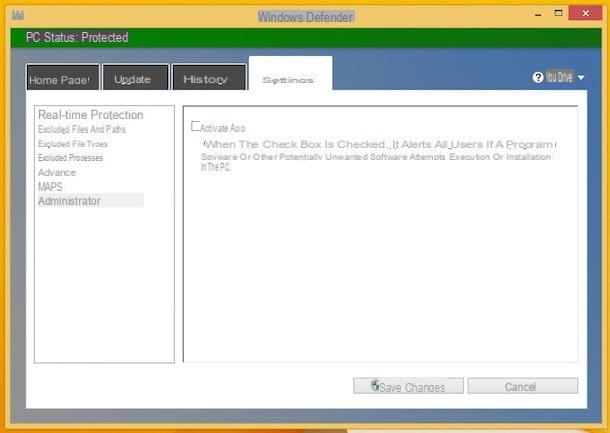
Task: Open the MAPS settings entry
Action: (50, 187)
